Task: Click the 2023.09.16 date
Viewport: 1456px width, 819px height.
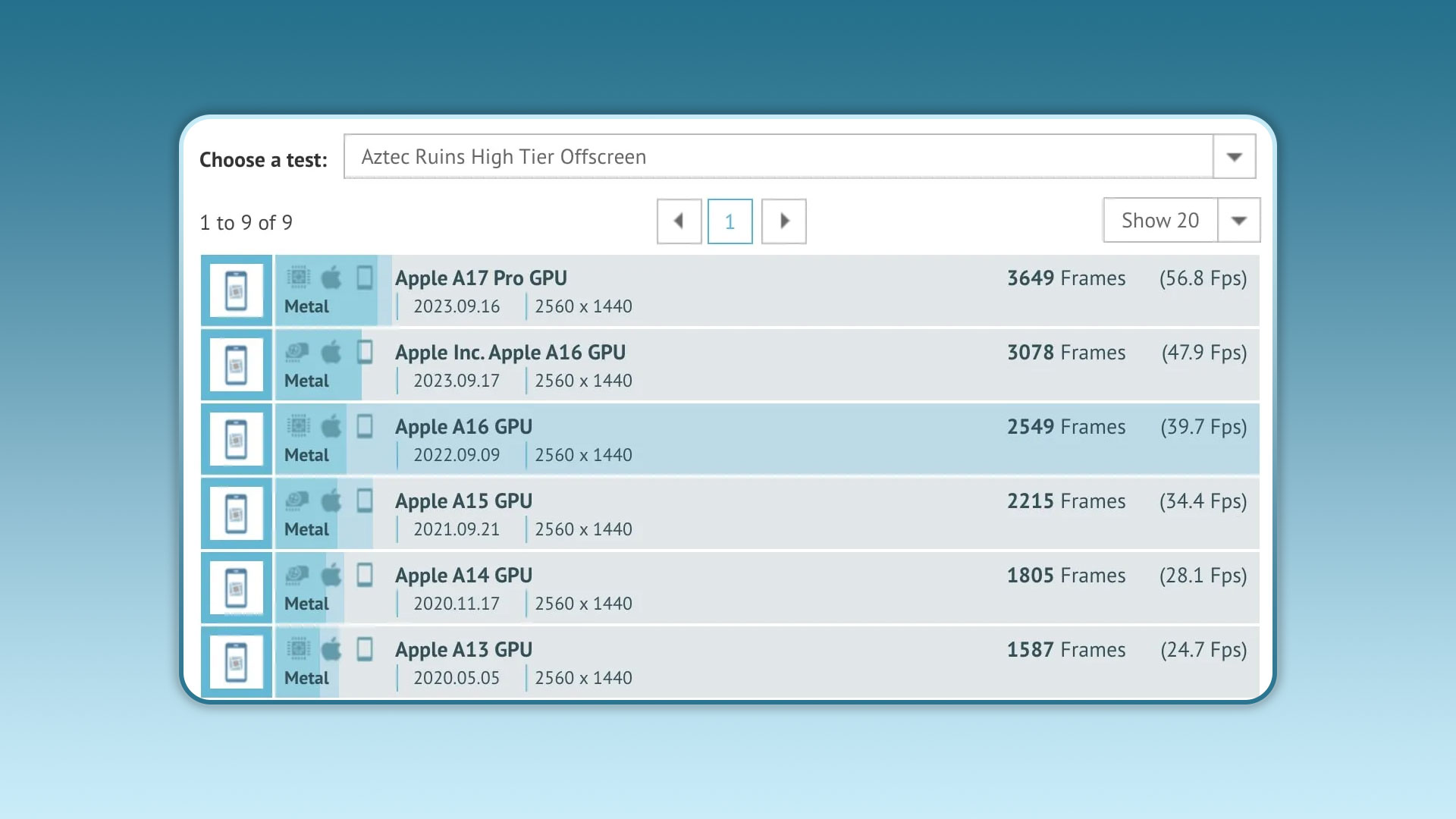Action: (x=457, y=306)
